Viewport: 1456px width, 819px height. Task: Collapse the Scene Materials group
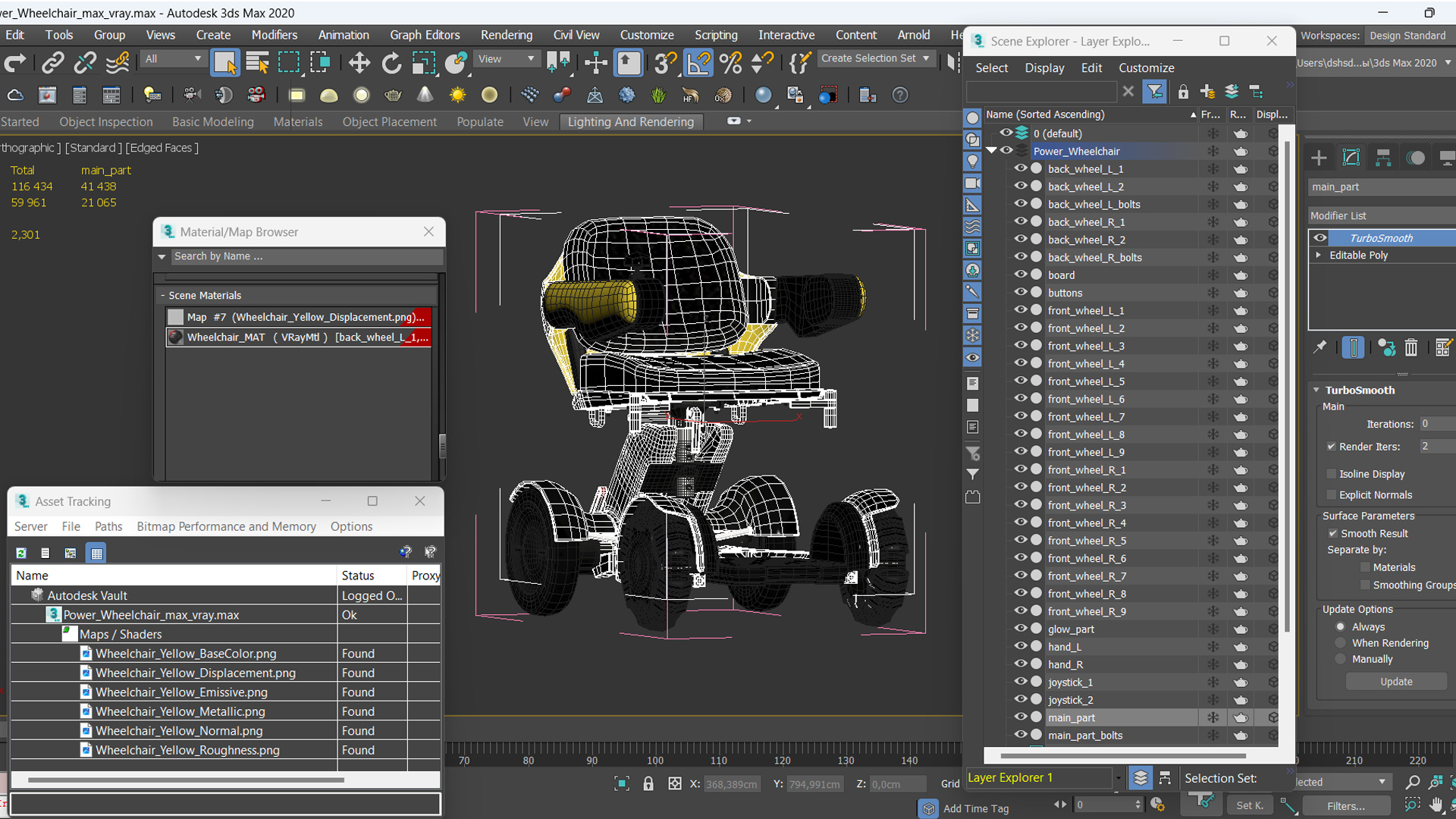(162, 296)
